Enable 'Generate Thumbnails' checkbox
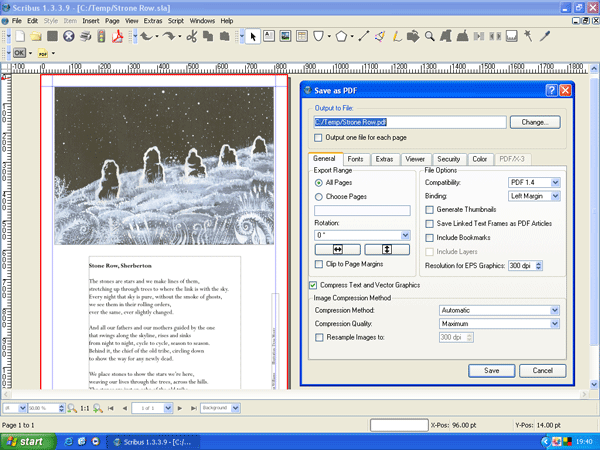This screenshot has height=450, width=600. coord(430,210)
